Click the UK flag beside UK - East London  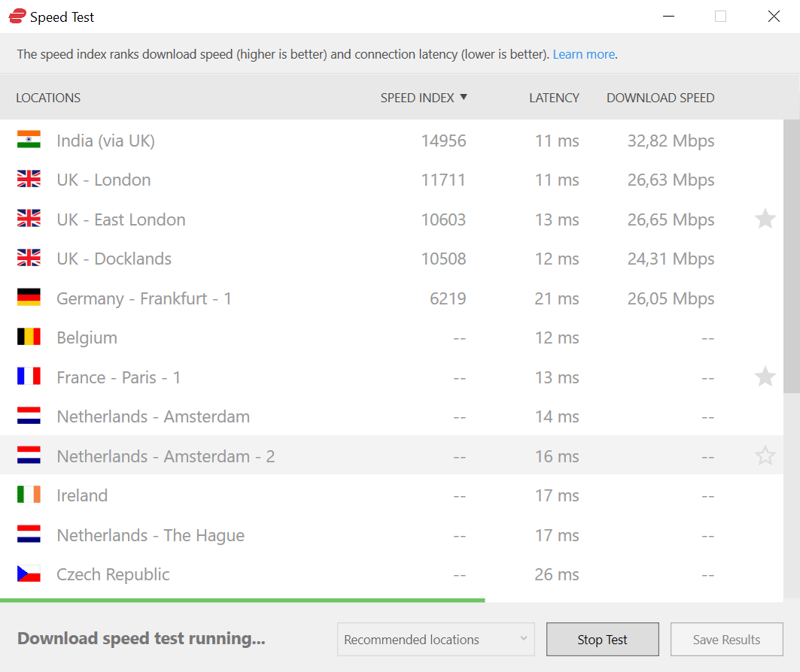coord(29,218)
